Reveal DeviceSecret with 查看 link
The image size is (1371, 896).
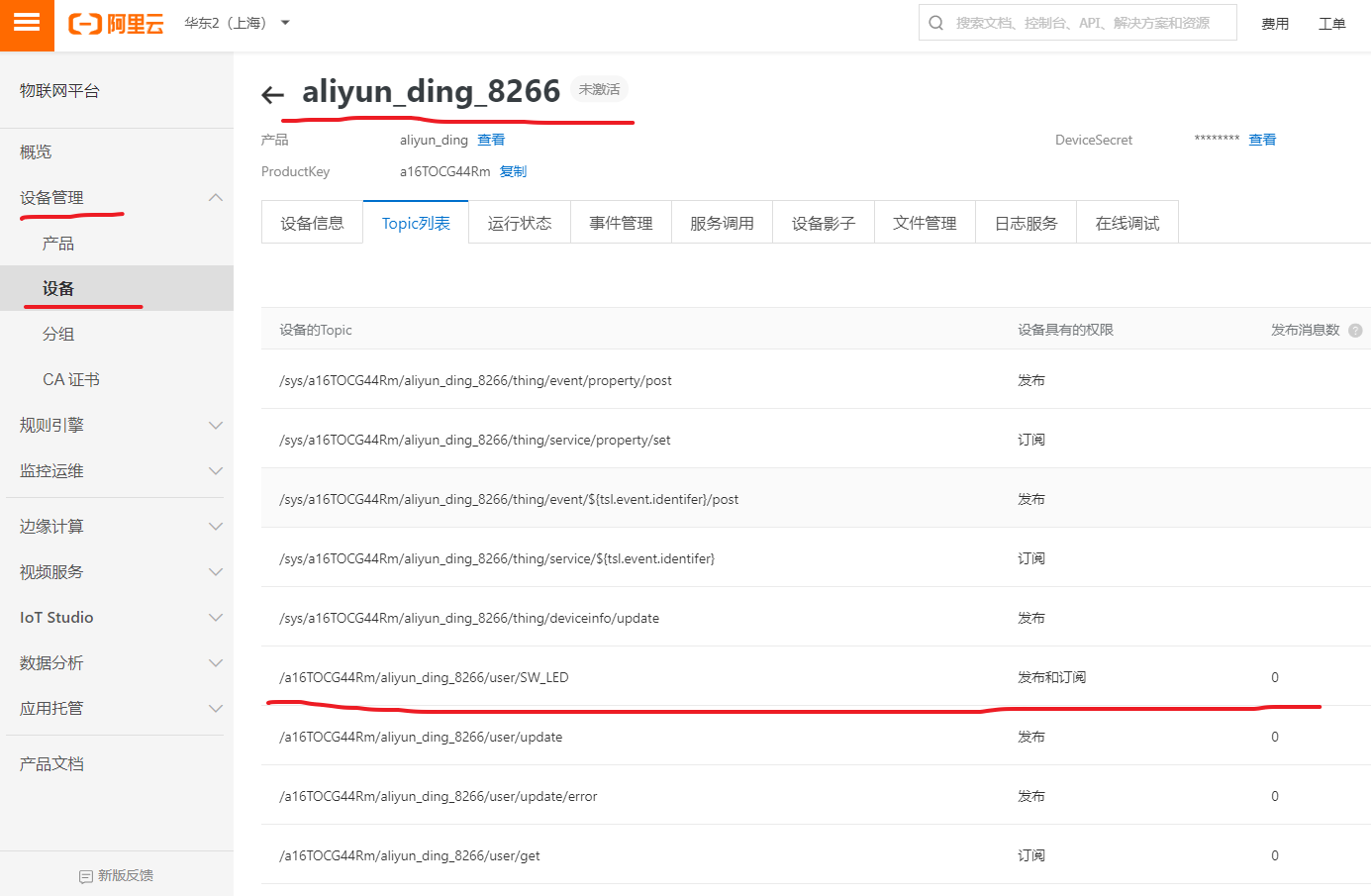[x=1262, y=141]
